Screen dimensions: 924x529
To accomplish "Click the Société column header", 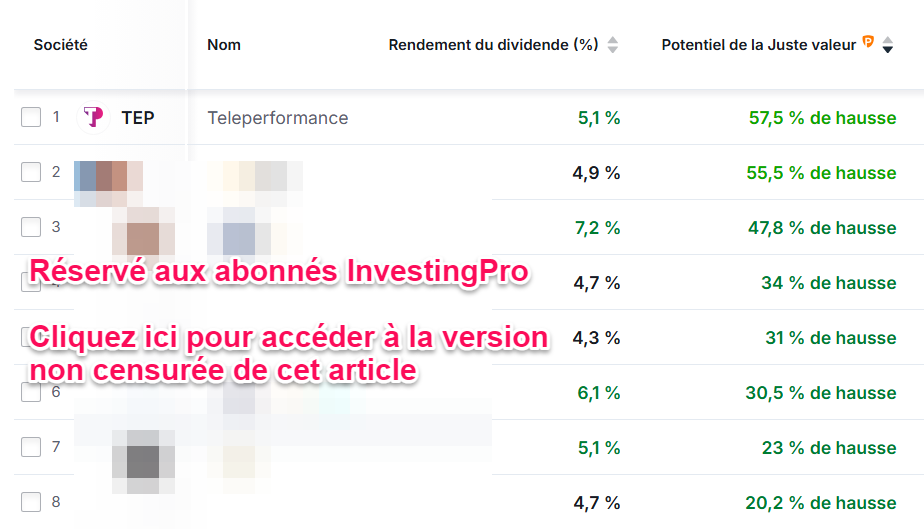I will [60, 45].
